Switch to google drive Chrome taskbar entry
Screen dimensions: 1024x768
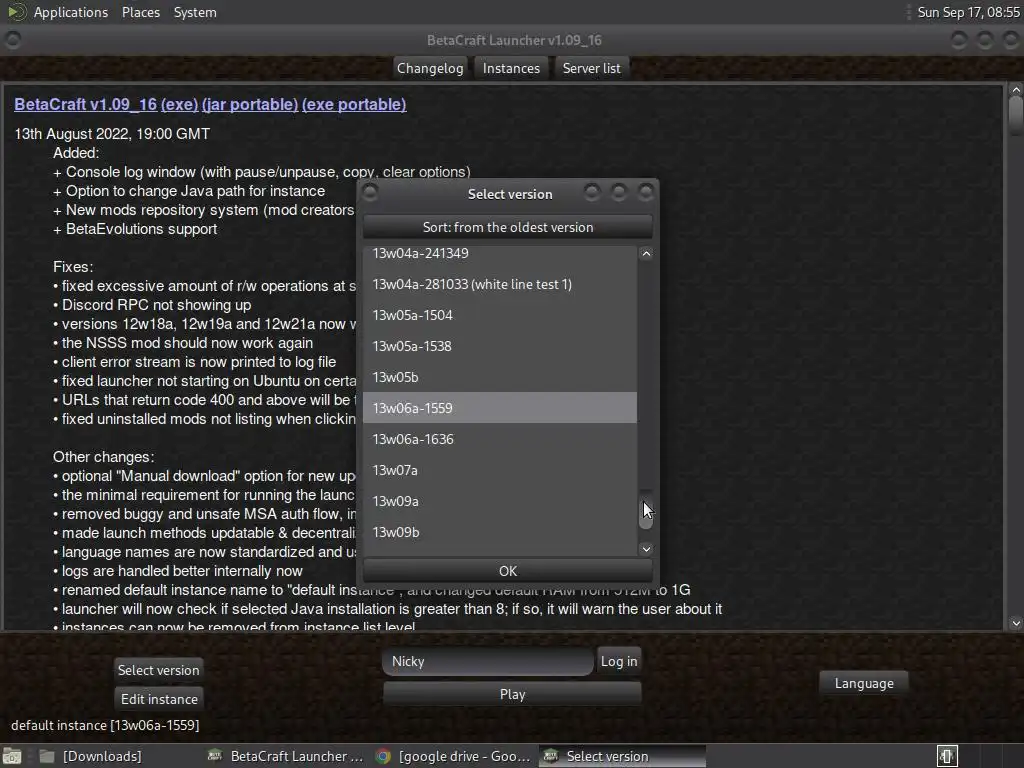coord(453,756)
